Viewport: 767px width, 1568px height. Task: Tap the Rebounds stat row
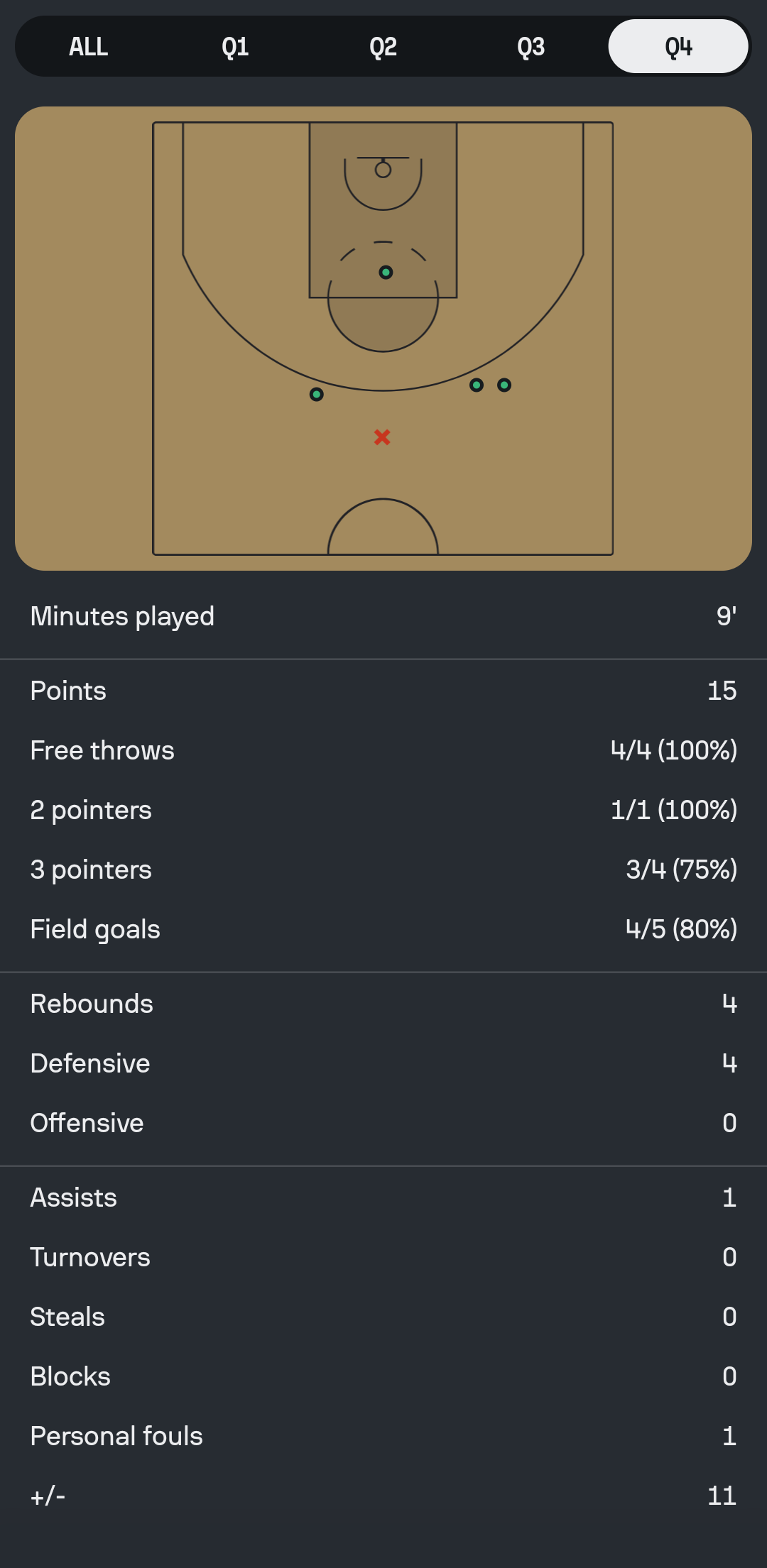383,1004
